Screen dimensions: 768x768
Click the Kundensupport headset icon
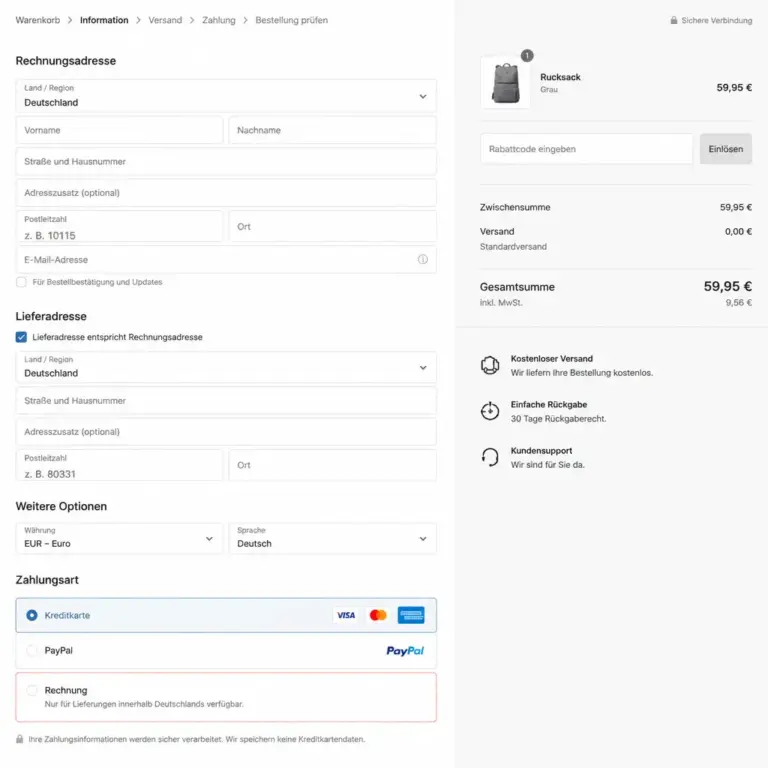coord(490,457)
